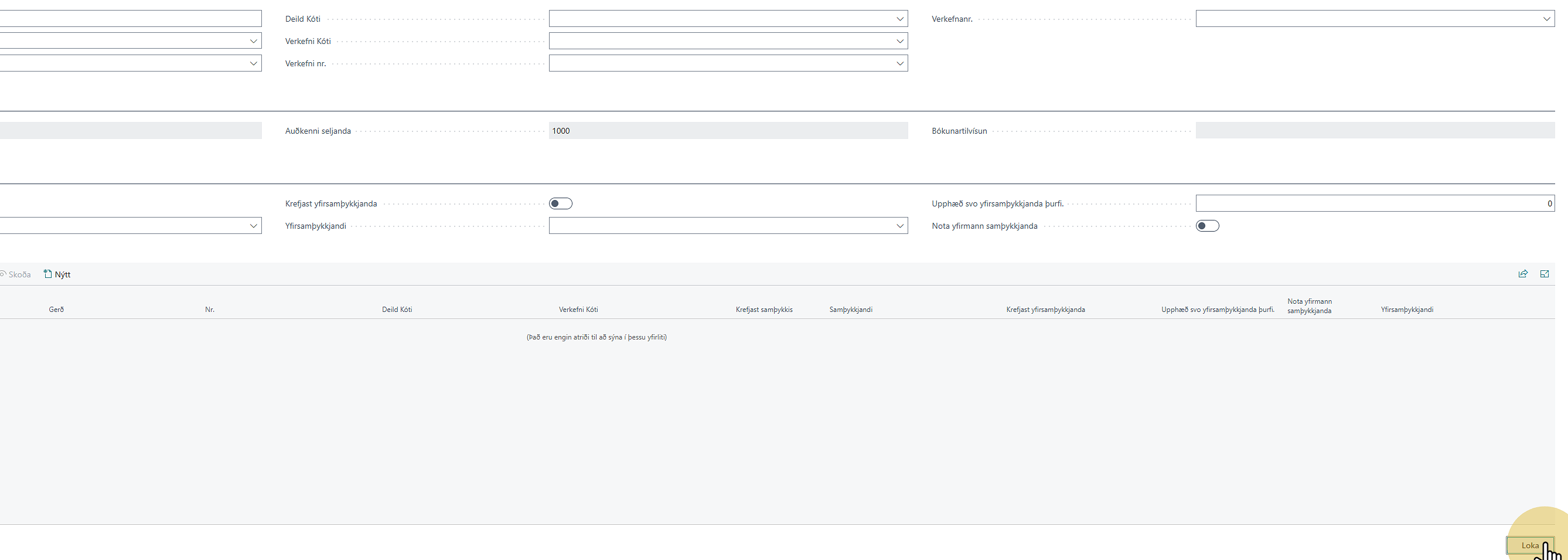
Task: Click the Nota yfirmann samþykkjanda column header
Action: click(x=1310, y=306)
